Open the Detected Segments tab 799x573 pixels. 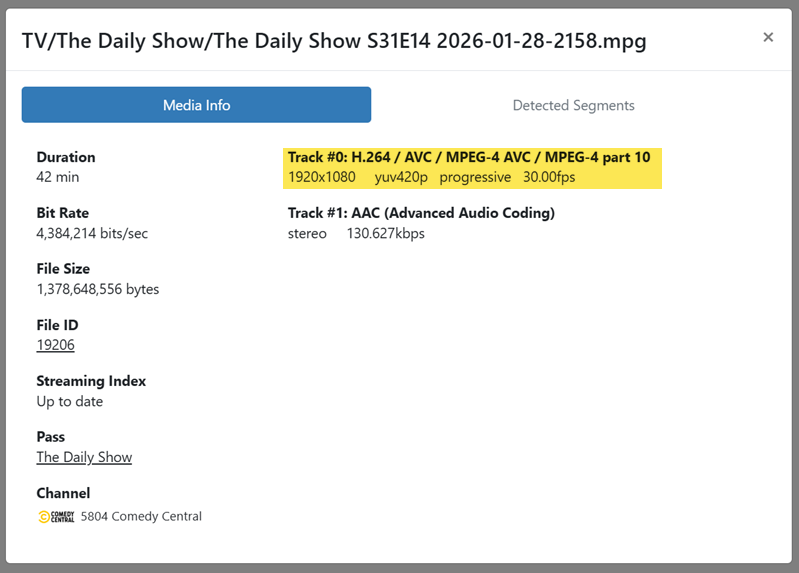point(573,105)
